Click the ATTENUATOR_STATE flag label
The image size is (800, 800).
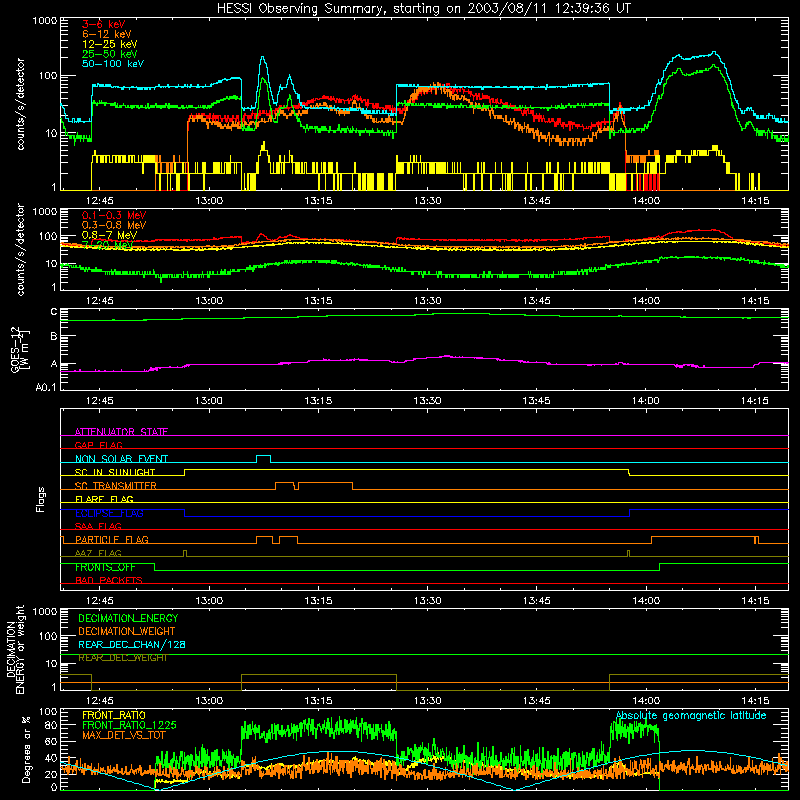[x=121, y=432]
